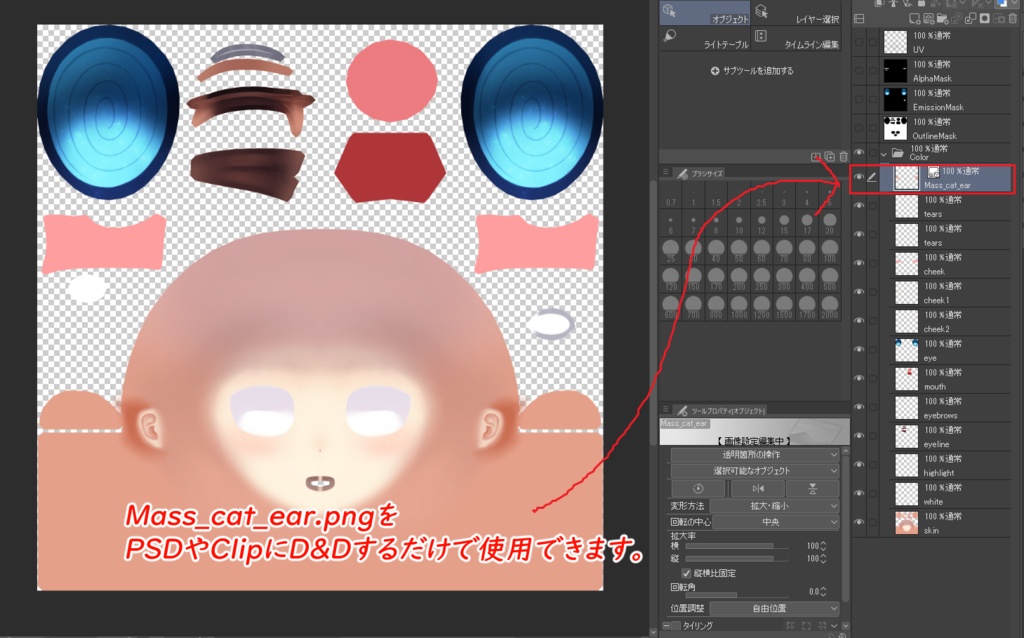Viewport: 1024px width, 638px height.
Task: Enable the 縦横比固定 aspect ratio checkbox
Action: [x=687, y=573]
